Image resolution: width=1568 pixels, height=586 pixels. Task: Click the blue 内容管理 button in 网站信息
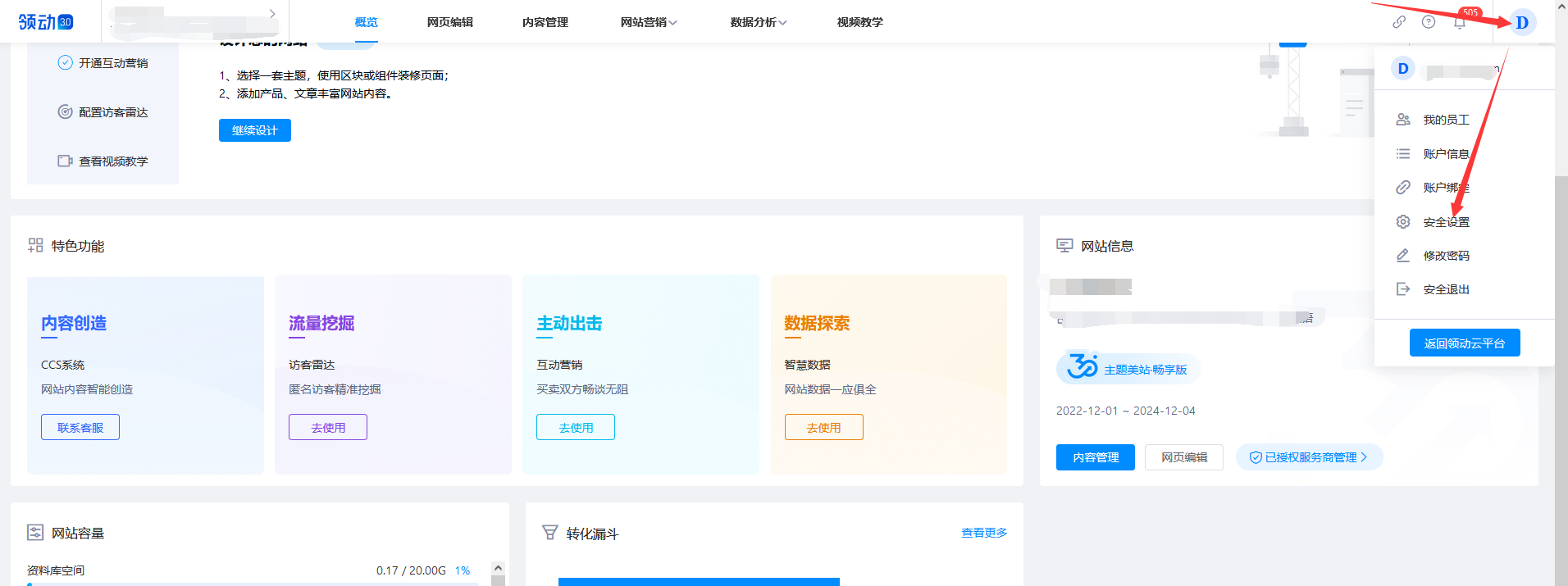[1096, 457]
